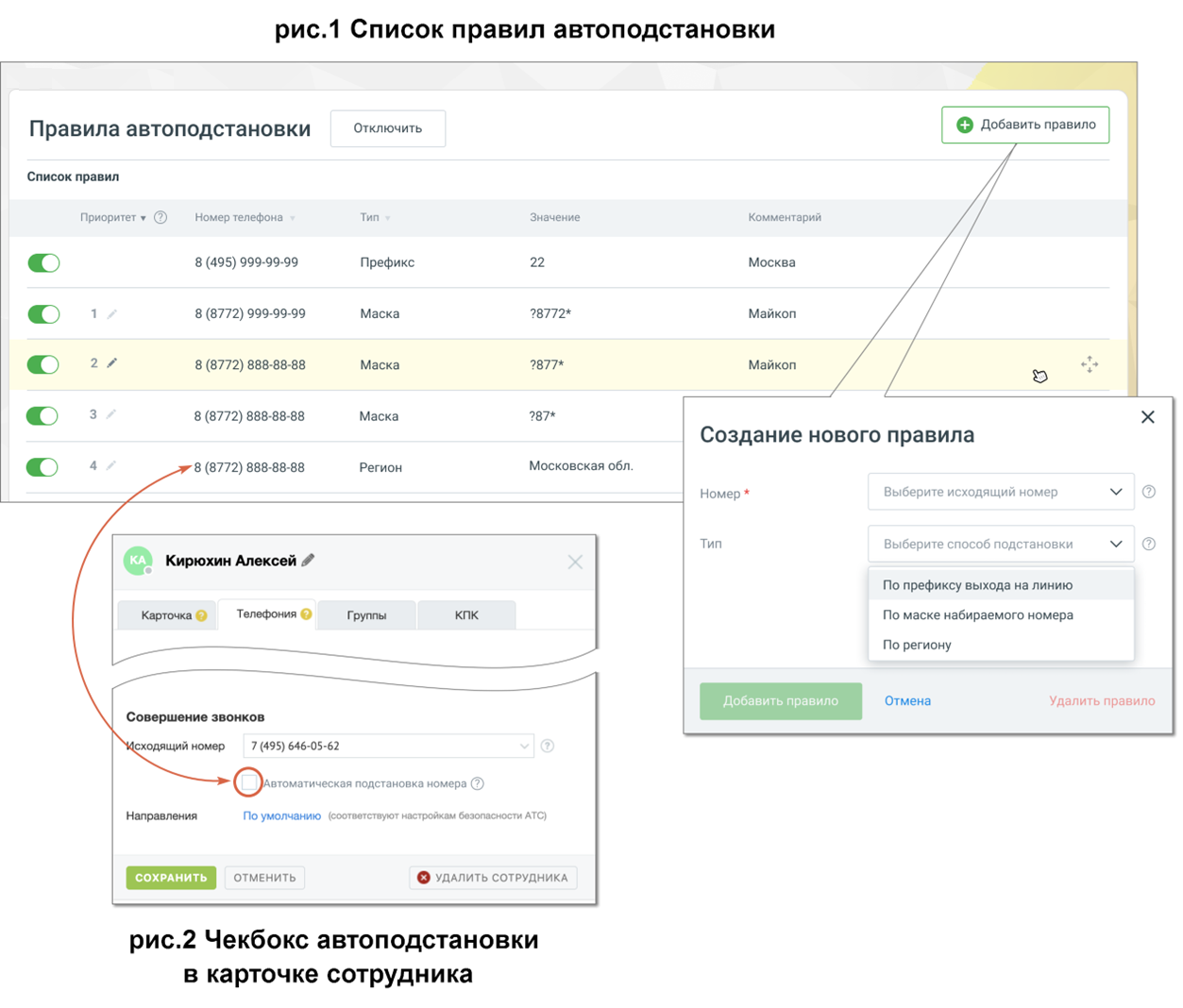Image resolution: width=1183 pixels, height=1008 pixels.
Task: Switch to КПК tab
Action: click(x=466, y=615)
